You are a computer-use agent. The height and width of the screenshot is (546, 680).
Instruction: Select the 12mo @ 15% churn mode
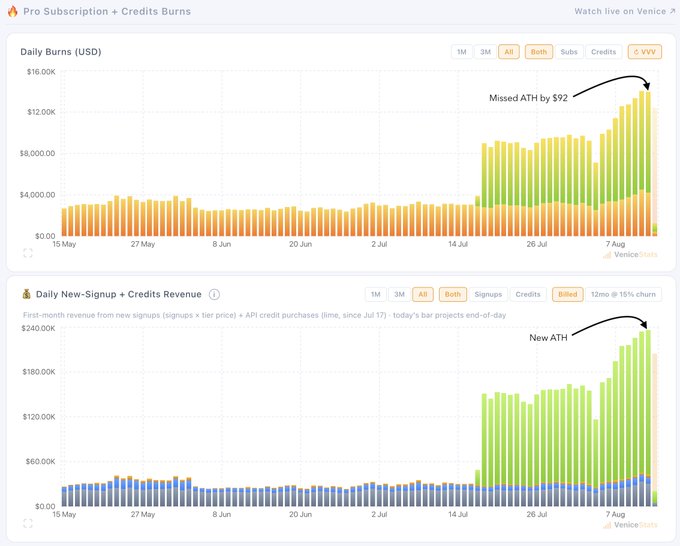[623, 294]
